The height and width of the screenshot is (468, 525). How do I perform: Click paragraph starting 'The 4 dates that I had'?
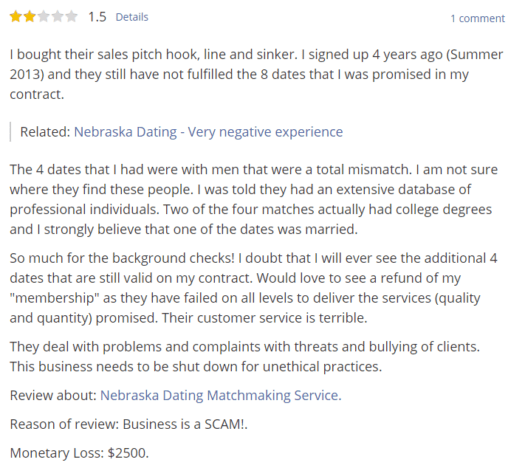(x=253, y=200)
